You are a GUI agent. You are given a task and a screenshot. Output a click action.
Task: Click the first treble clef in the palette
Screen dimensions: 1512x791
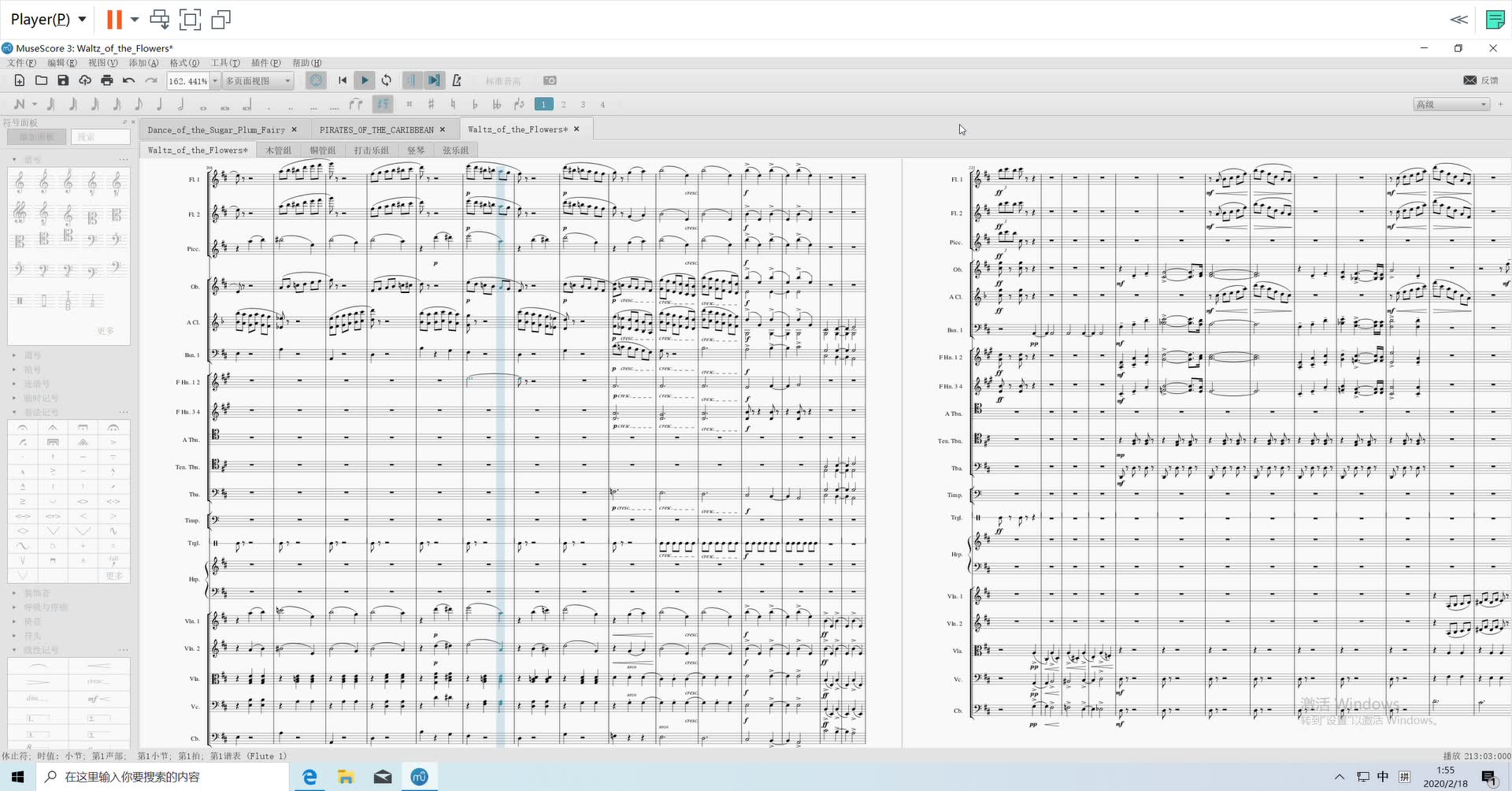coord(20,183)
